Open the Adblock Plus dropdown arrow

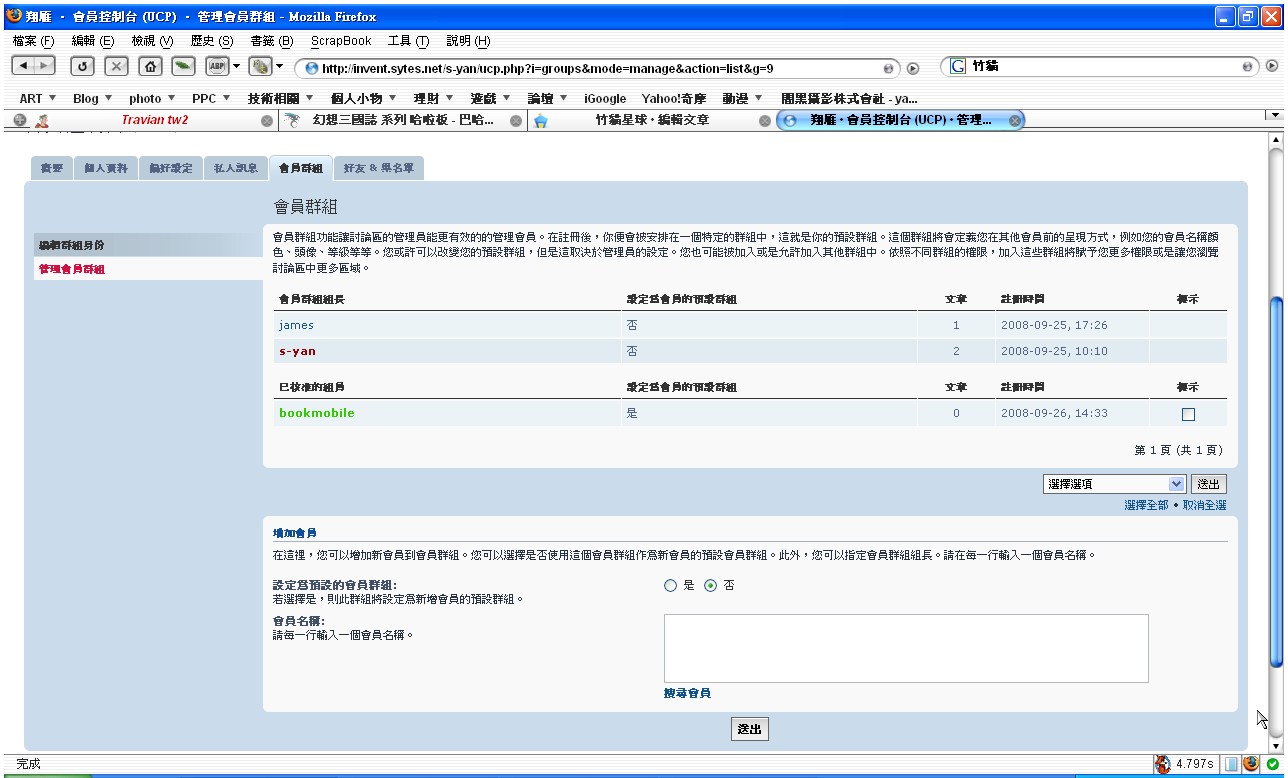pos(237,67)
